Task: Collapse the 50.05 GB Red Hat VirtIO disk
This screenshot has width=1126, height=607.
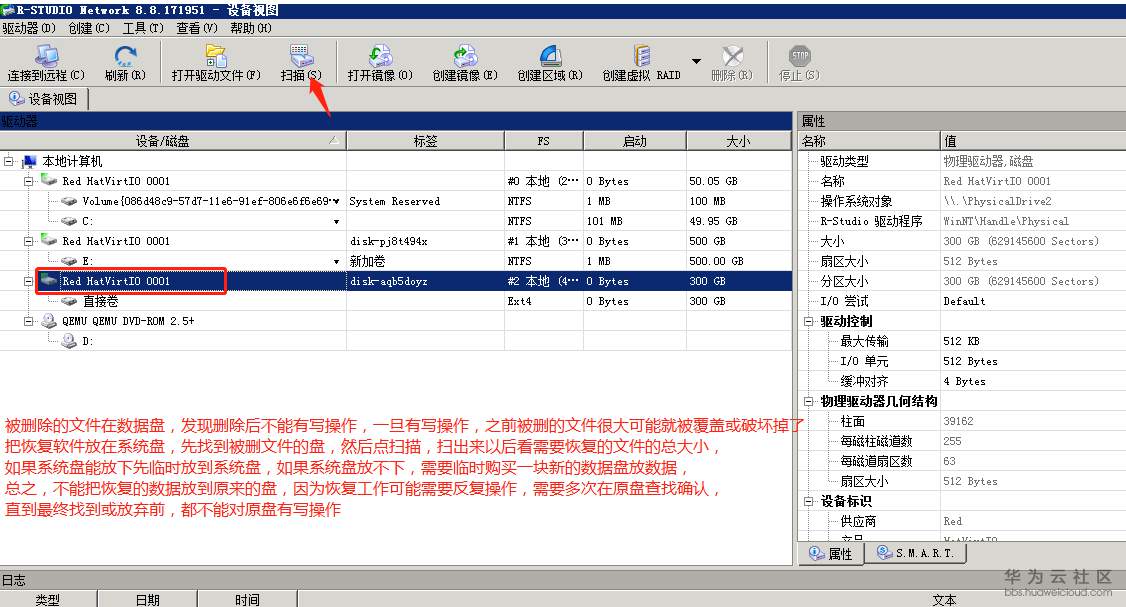Action: coord(28,181)
